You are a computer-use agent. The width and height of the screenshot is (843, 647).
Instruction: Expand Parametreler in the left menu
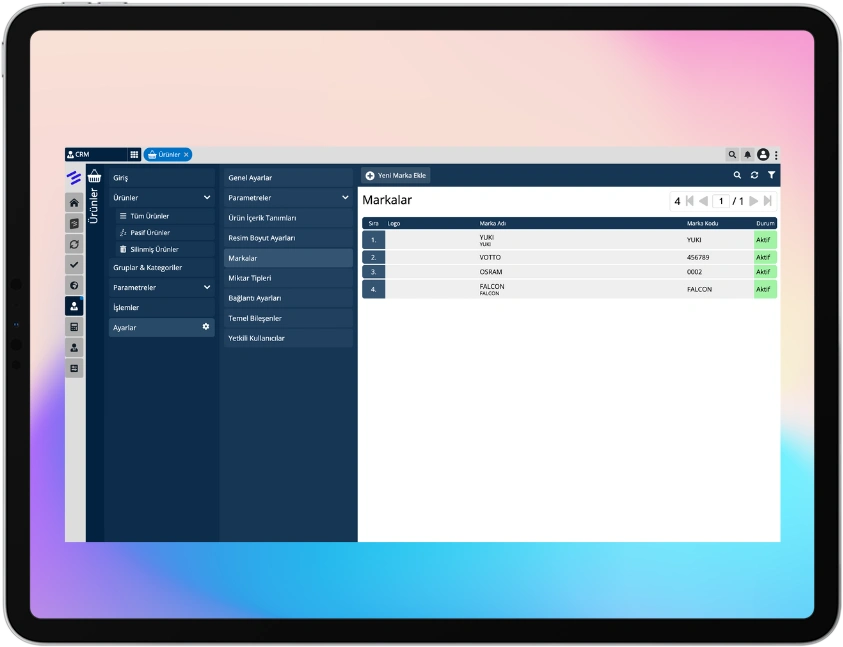(x=207, y=287)
